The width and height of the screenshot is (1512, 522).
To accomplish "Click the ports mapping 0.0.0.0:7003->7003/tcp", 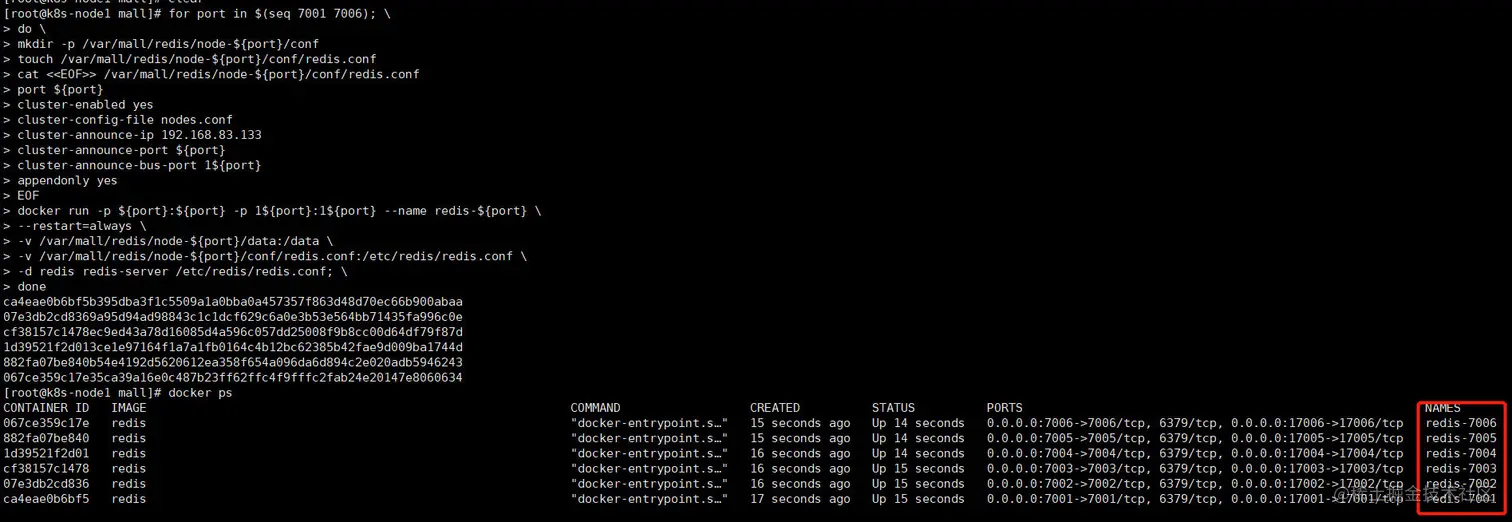I will point(1067,468).
